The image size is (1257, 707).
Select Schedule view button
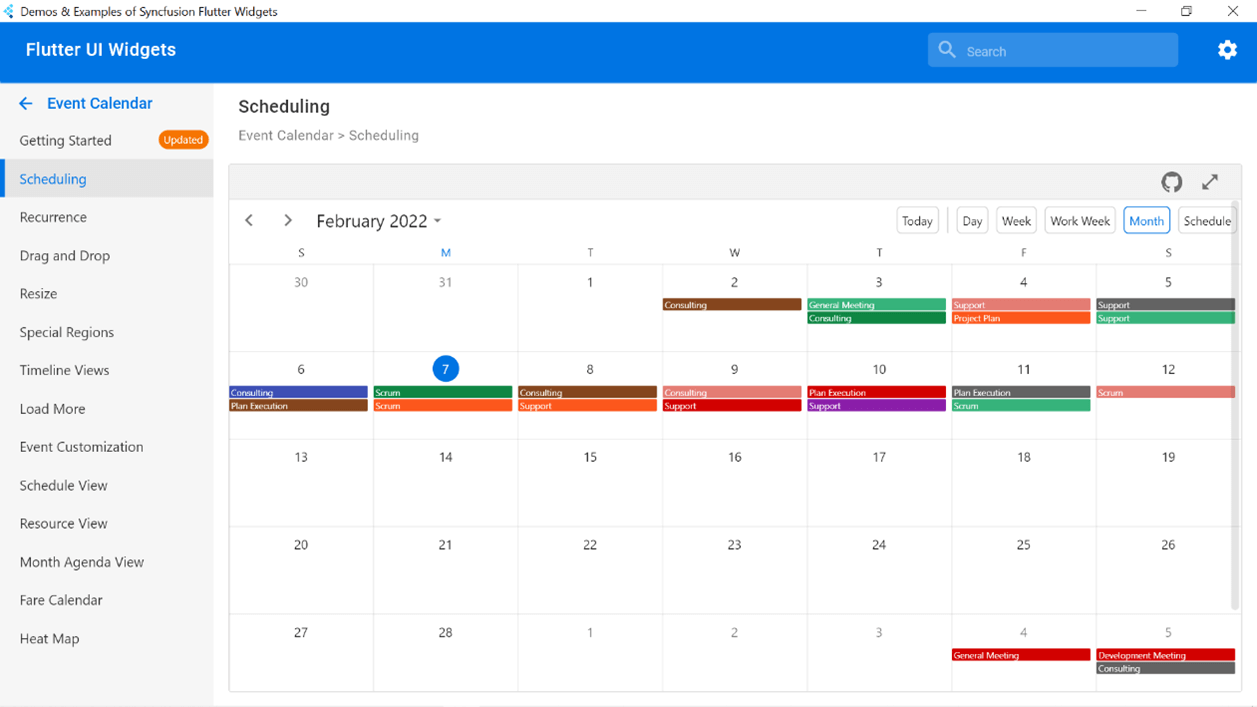pyautogui.click(x=1206, y=221)
